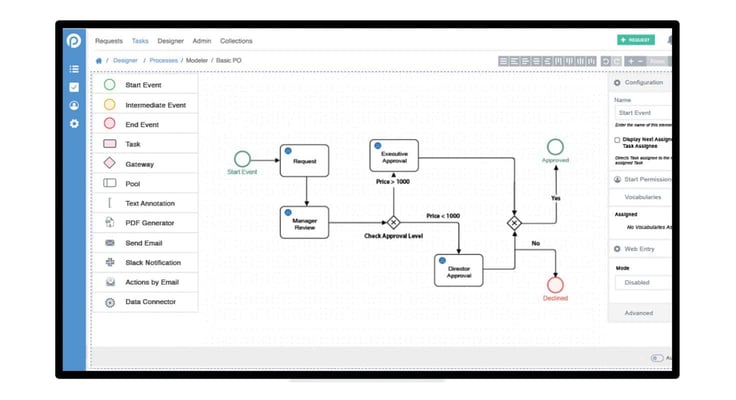Image resolution: width=736 pixels, height=400 pixels.
Task: Click the ProcessMaker logo in the sidebar
Action: 74,41
